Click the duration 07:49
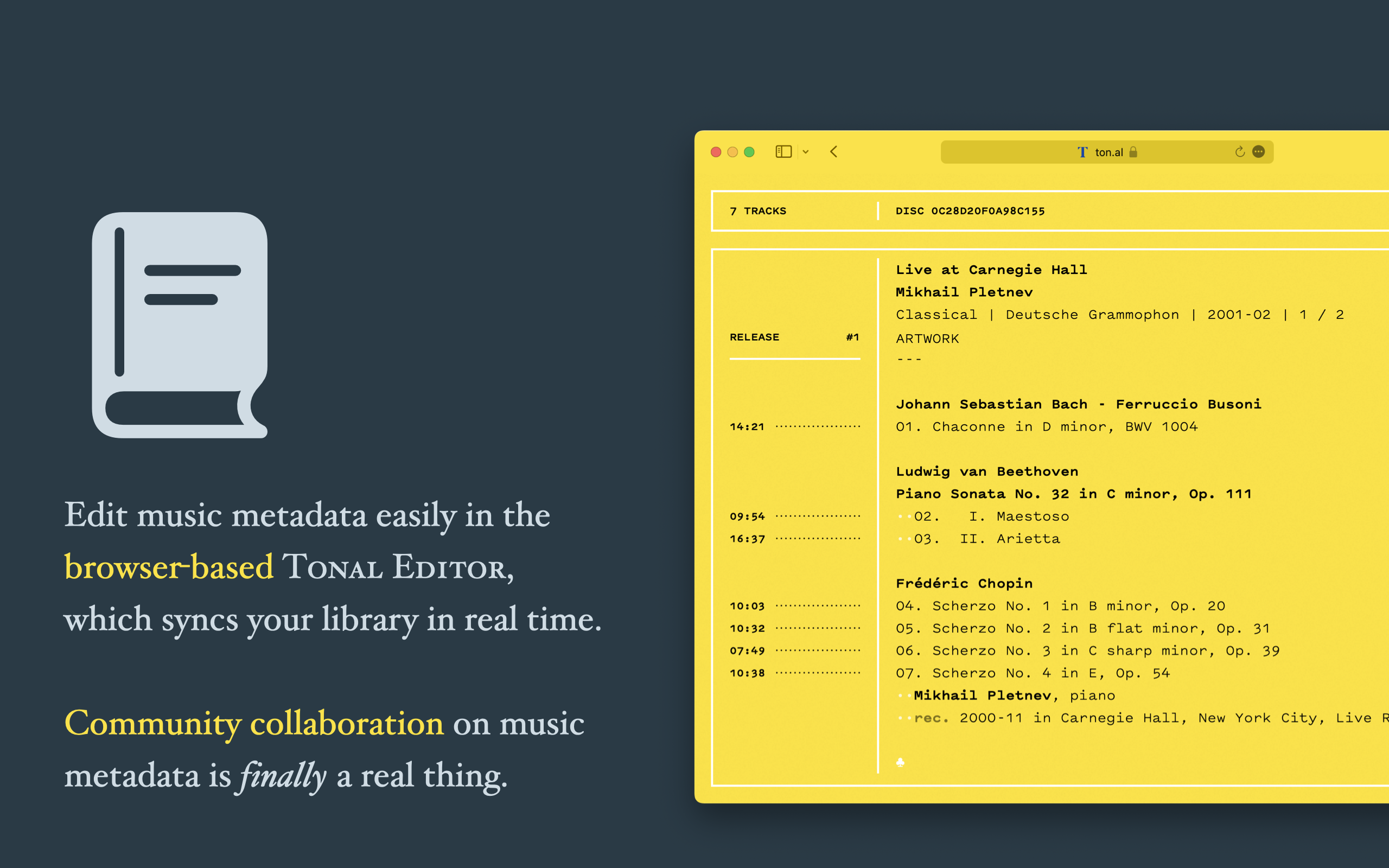The image size is (1389, 868). (x=747, y=650)
